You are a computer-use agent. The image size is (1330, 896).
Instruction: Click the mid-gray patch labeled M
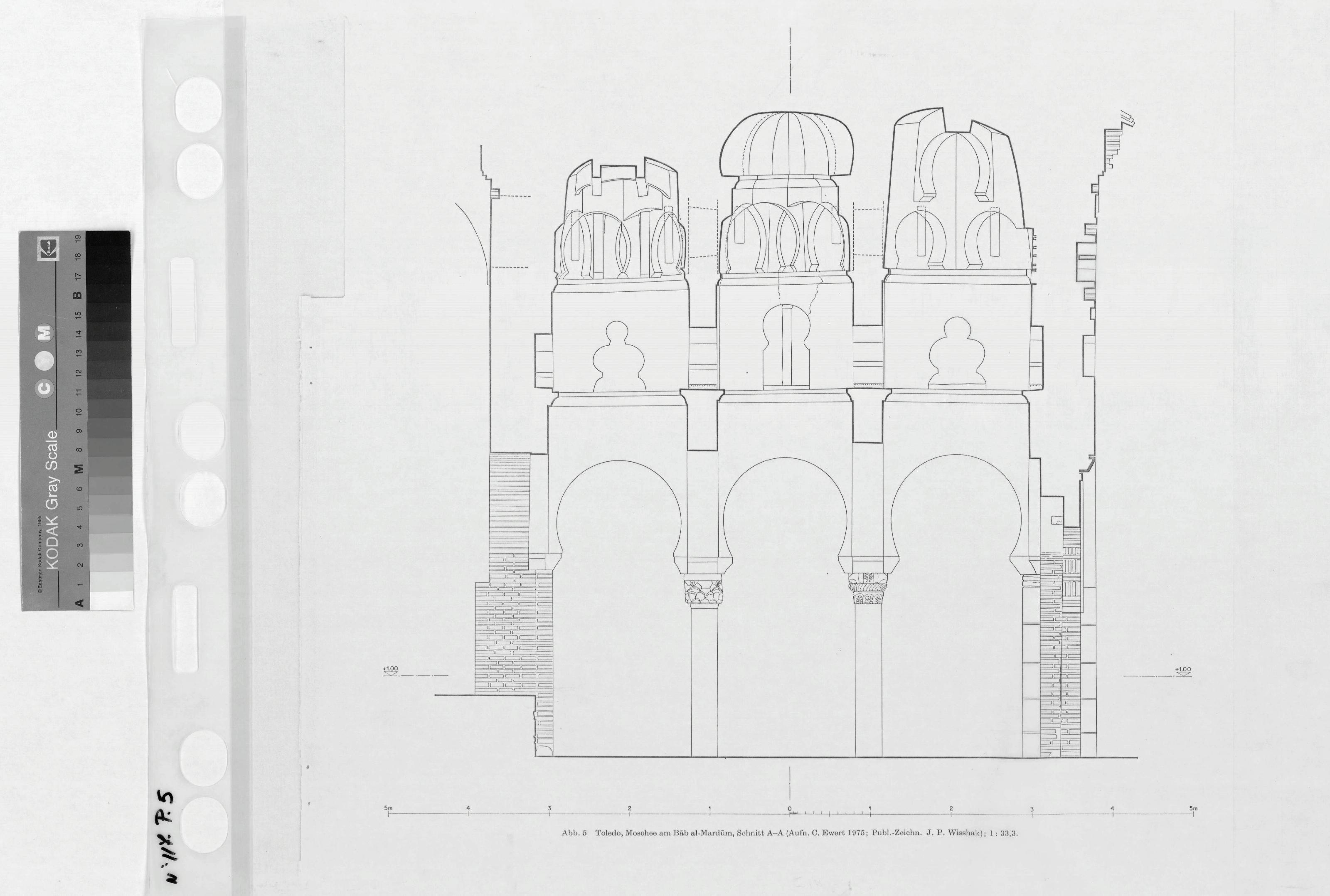pos(110,468)
